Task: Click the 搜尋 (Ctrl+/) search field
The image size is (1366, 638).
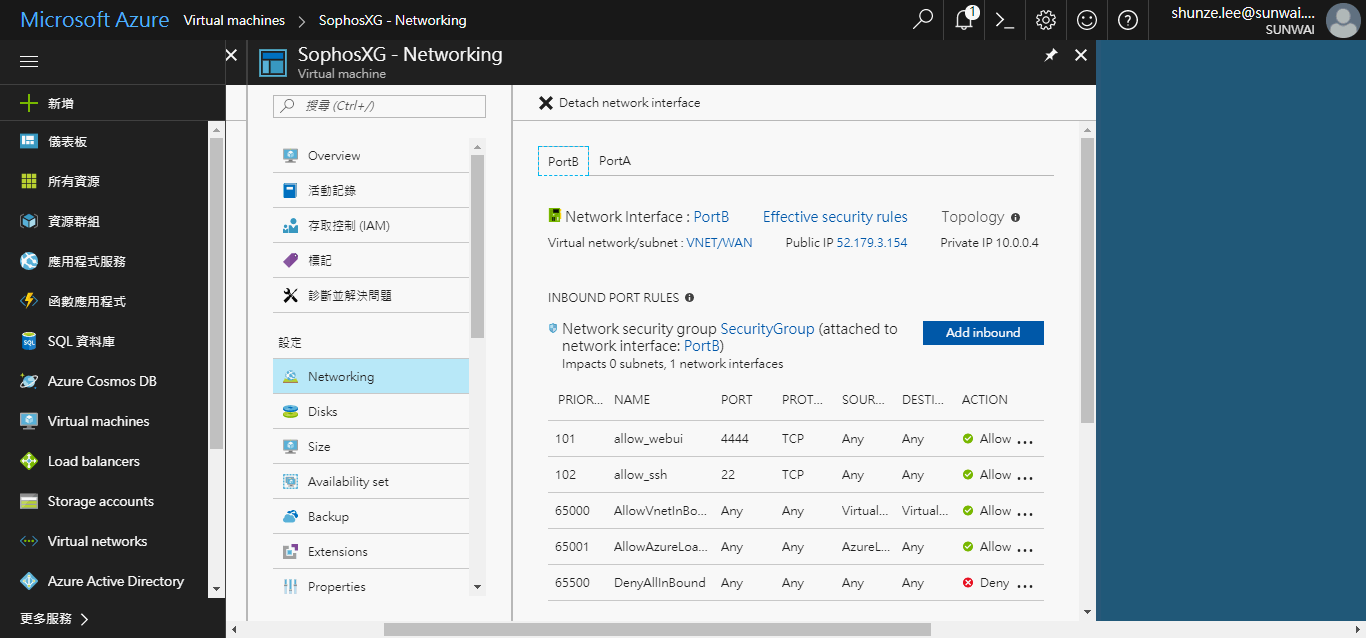Action: pos(379,106)
